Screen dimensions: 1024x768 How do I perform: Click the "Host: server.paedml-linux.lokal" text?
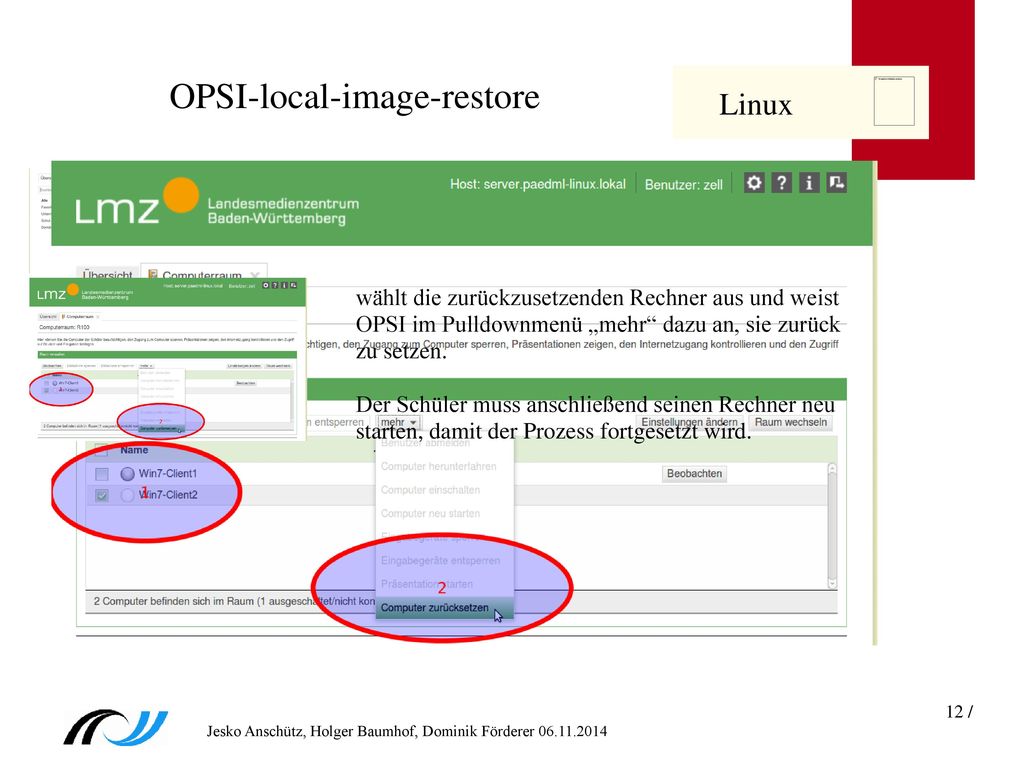point(537,184)
